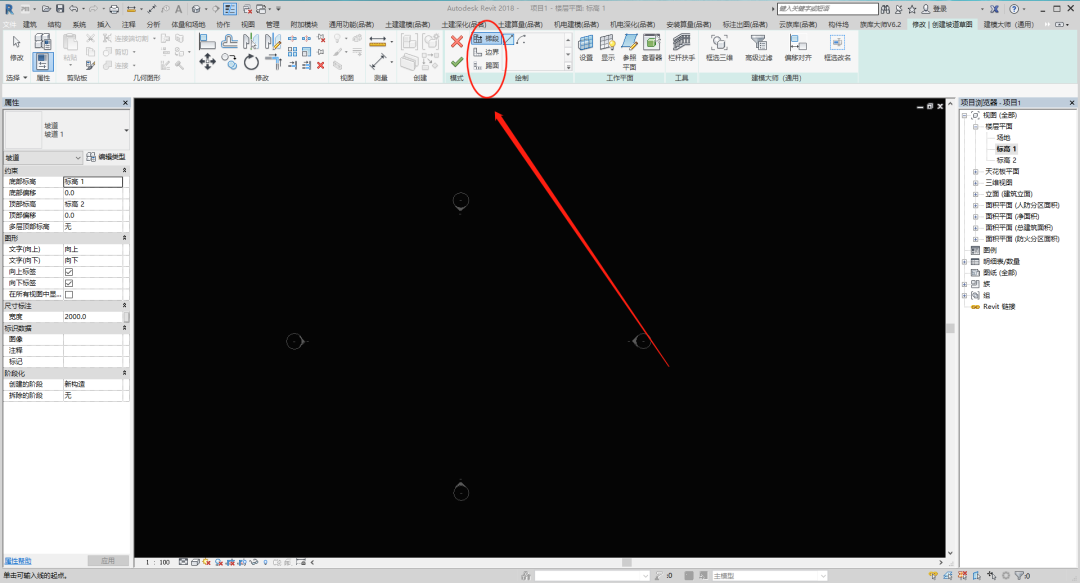Expand the 天花板平面 tree node

tap(975, 172)
